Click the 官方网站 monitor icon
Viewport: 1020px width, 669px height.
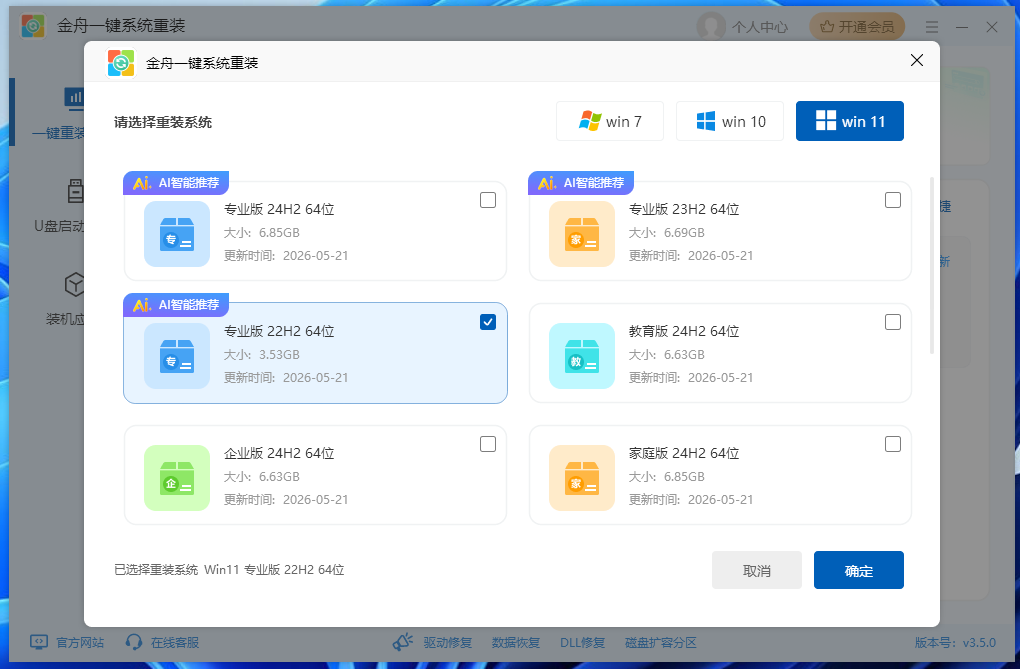39,642
